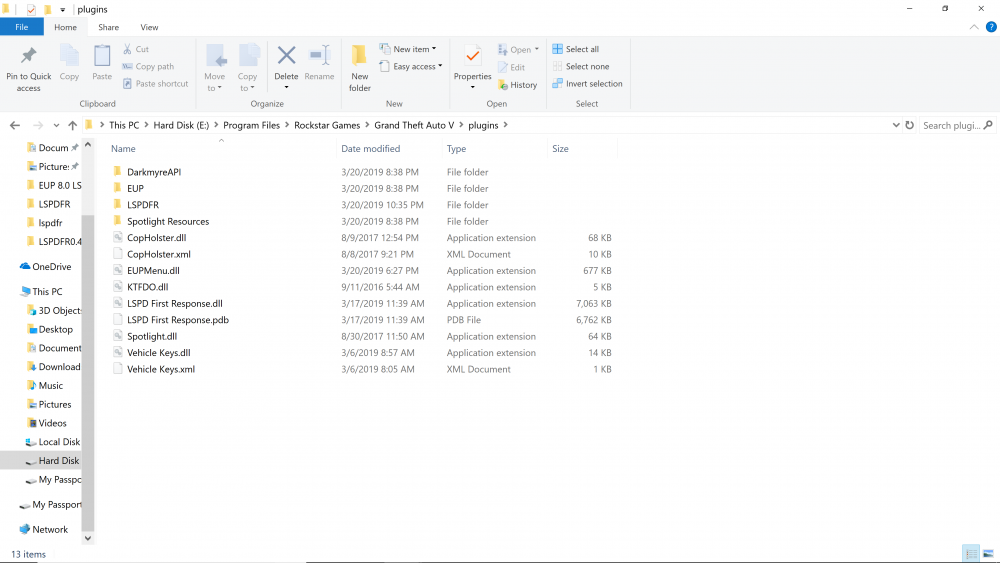Refresh the folder using the address bar refresh icon

pos(909,125)
